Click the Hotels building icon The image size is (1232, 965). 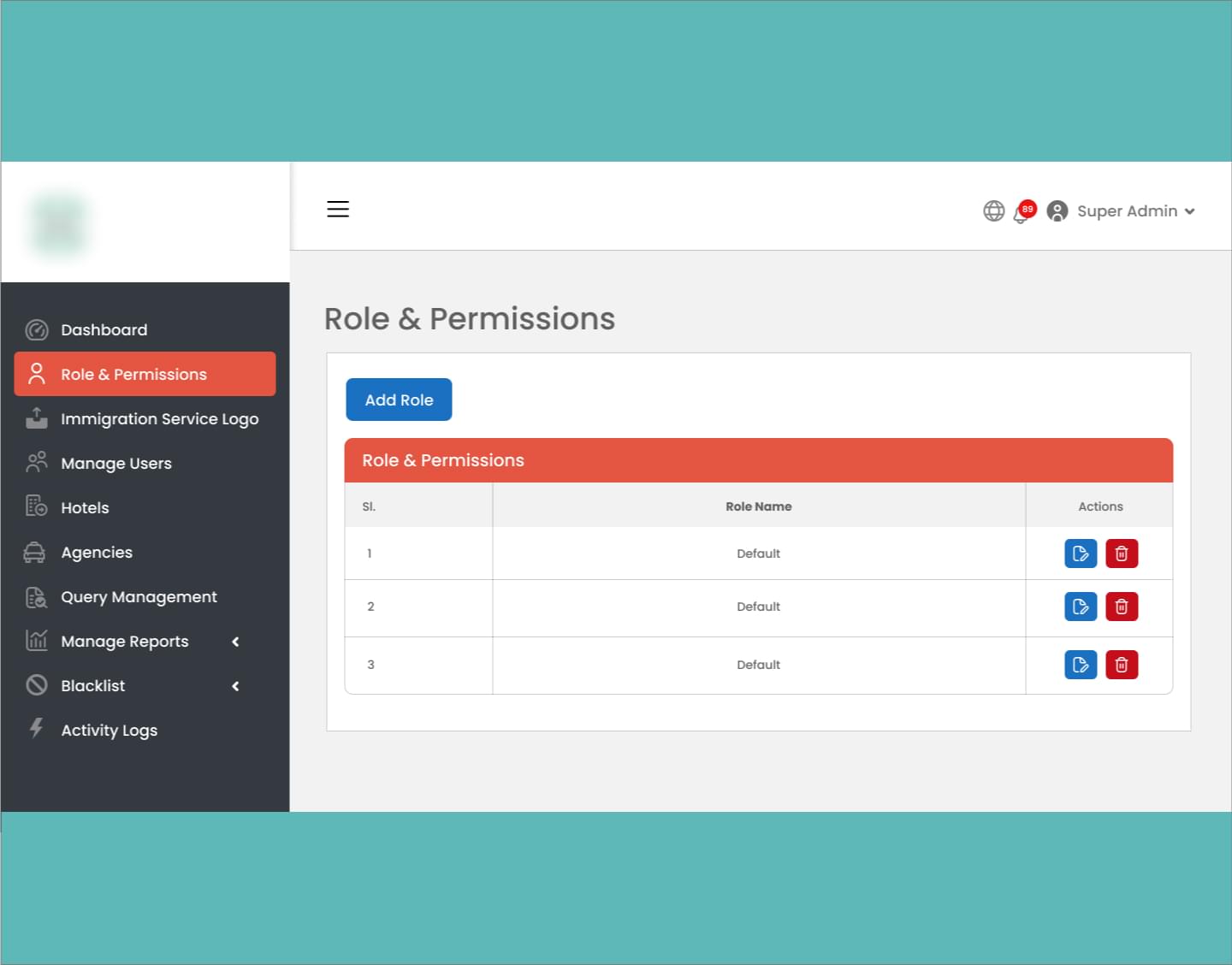tap(37, 506)
